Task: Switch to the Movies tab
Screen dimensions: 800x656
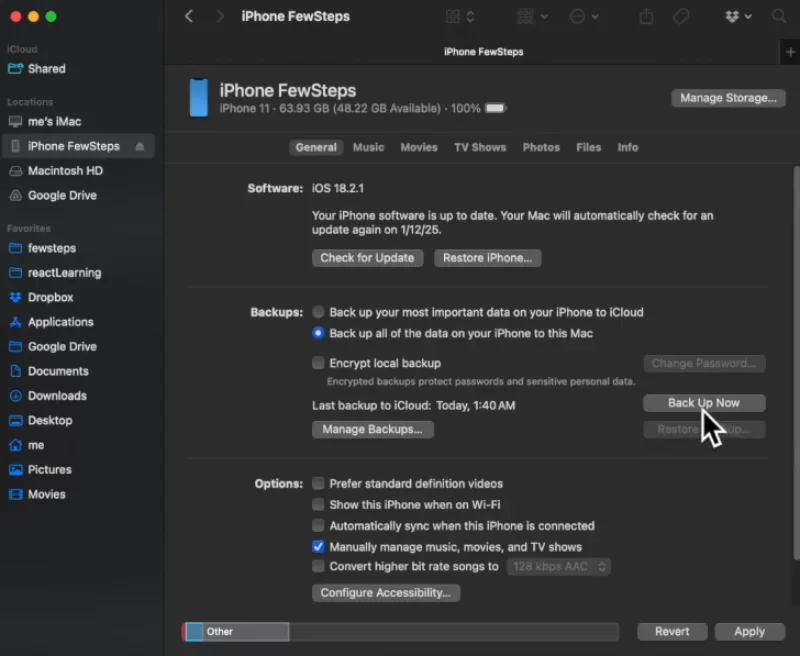Action: (x=419, y=147)
